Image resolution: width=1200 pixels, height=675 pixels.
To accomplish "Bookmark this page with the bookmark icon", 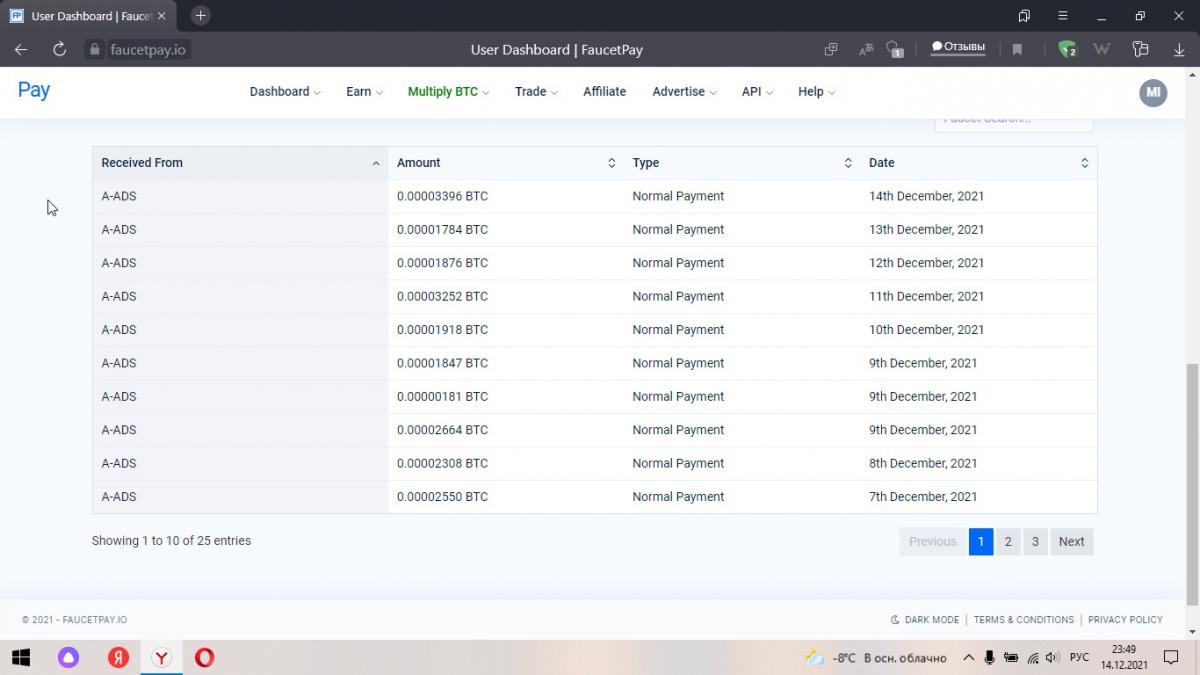I will coord(1017,49).
